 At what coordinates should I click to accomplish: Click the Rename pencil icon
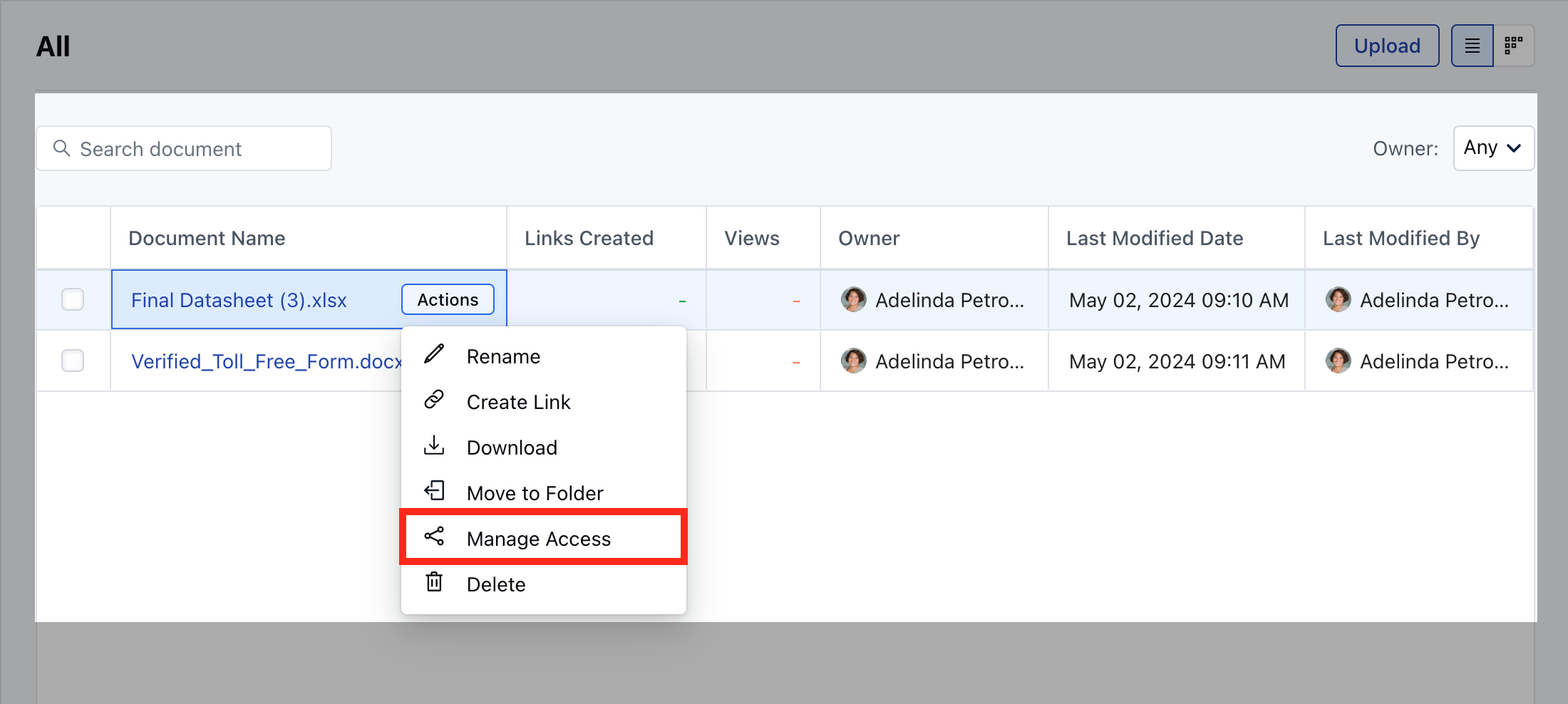tap(435, 354)
